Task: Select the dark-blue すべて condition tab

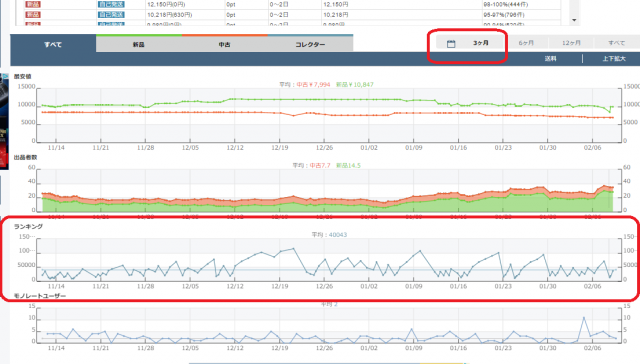Action: pyautogui.click(x=53, y=44)
